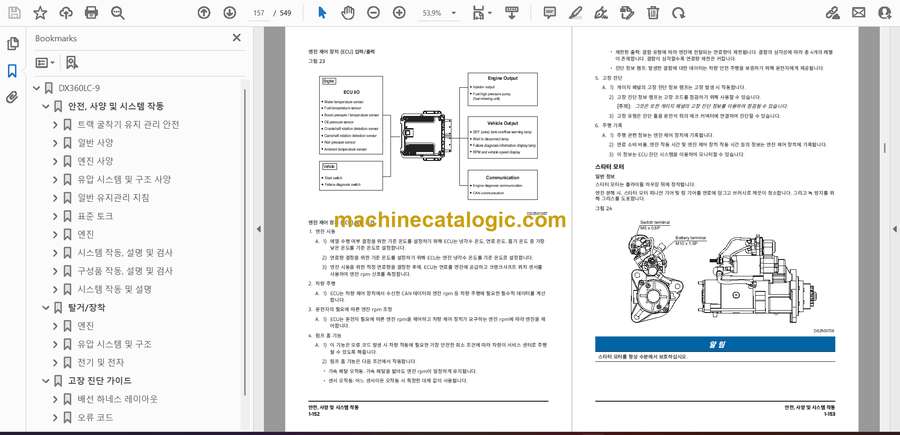Click the send by email icon
The image size is (900, 435).
pos(859,13)
